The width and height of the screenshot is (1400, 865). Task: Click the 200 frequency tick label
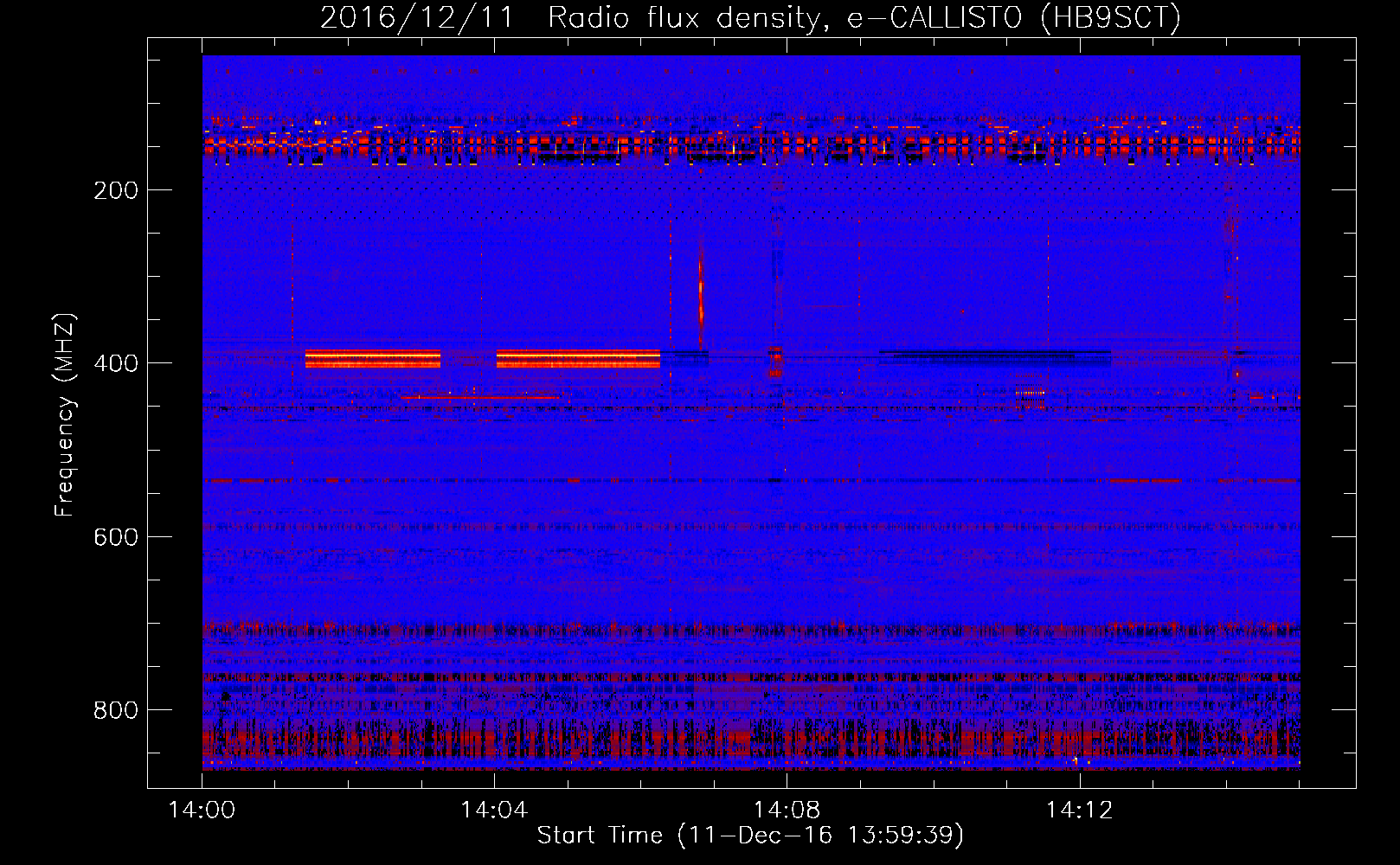[x=116, y=190]
